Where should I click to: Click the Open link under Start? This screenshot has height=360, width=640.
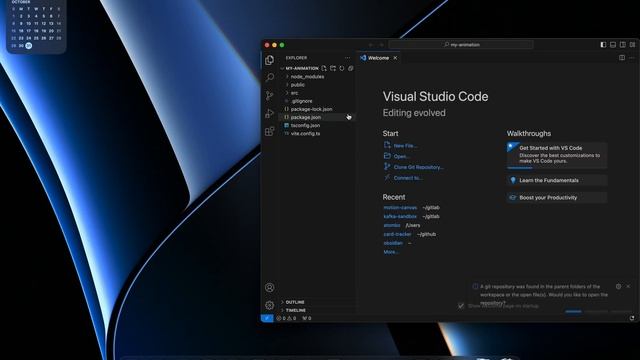point(402,156)
